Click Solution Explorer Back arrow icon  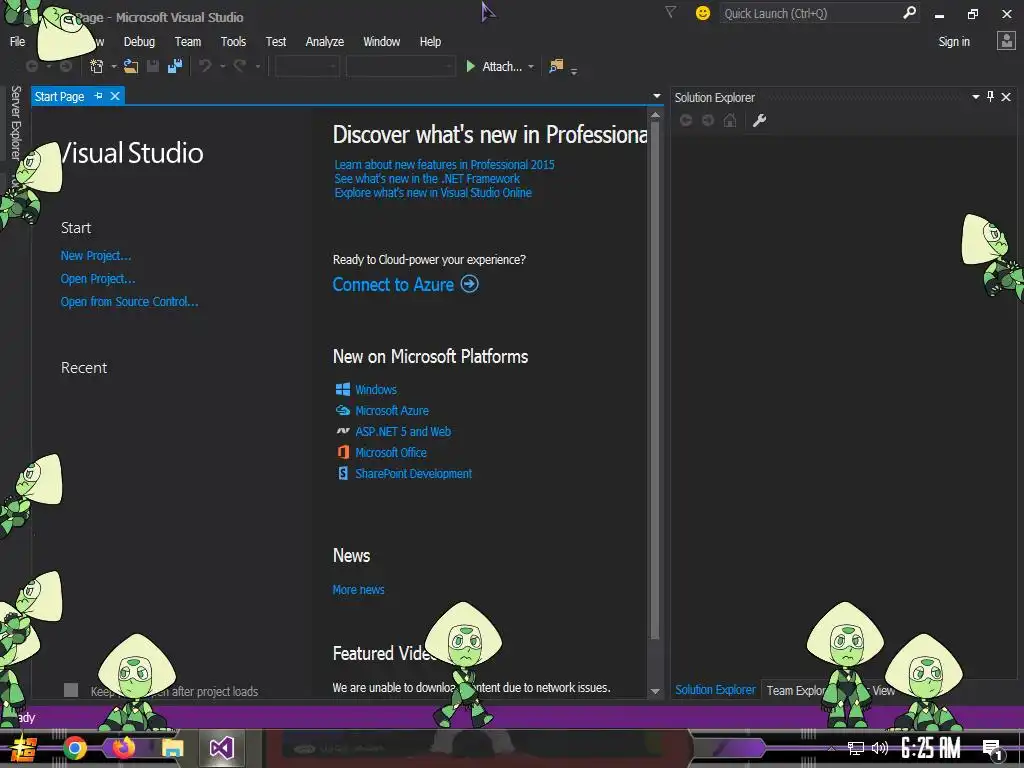point(686,120)
